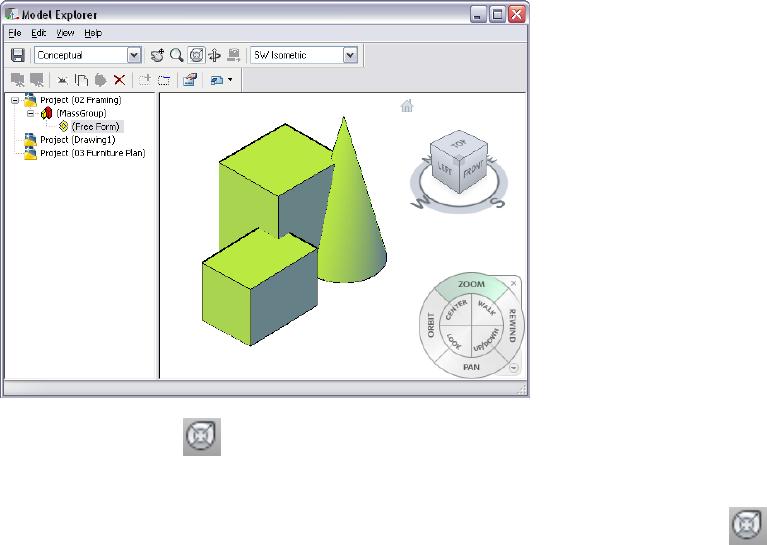Screen dimensions: 767x545
Task: Select the Zoom magnifier tool in the toolbar
Action: coord(177,55)
